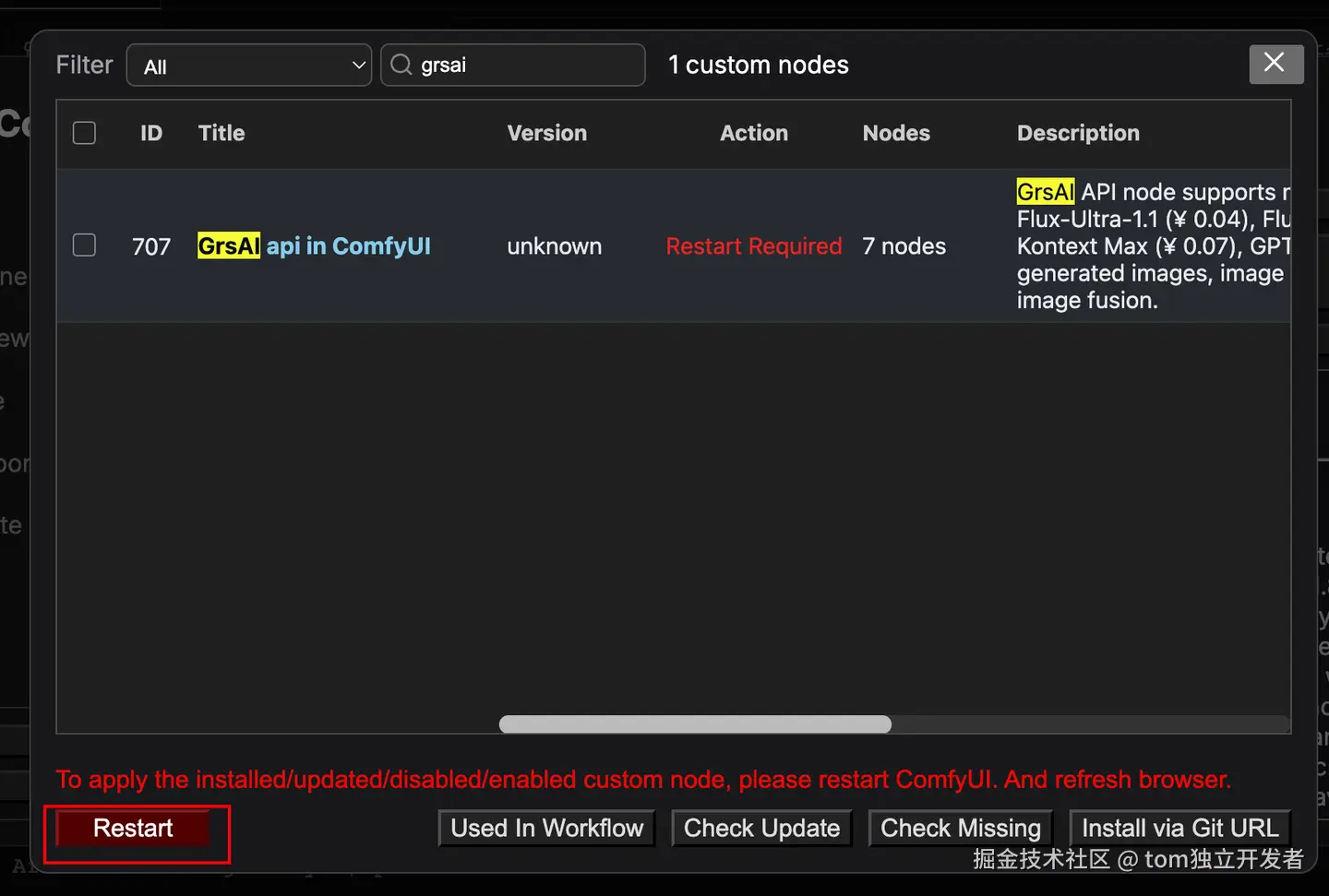
Task: Click the Check Update button
Action: click(761, 828)
